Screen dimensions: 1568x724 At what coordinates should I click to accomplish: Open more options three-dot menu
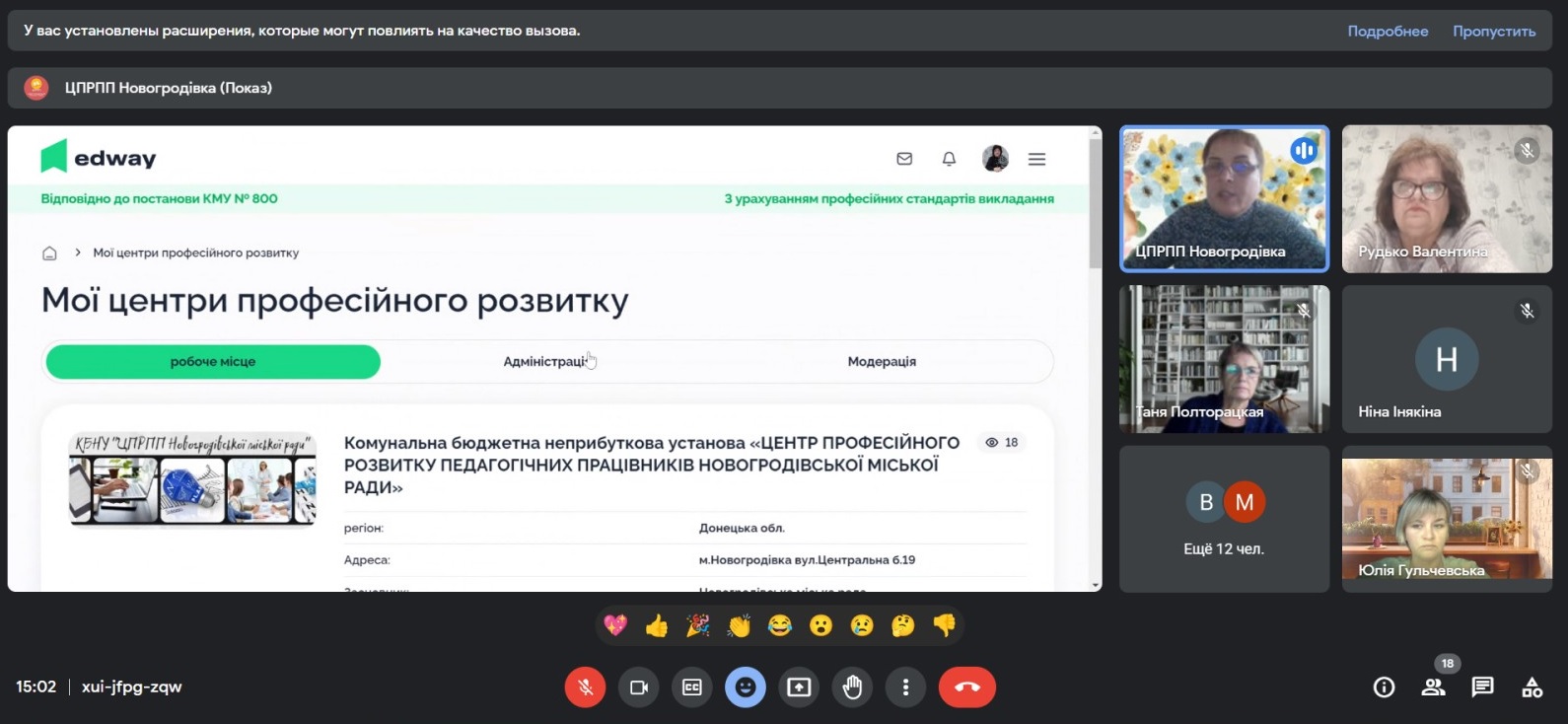905,688
